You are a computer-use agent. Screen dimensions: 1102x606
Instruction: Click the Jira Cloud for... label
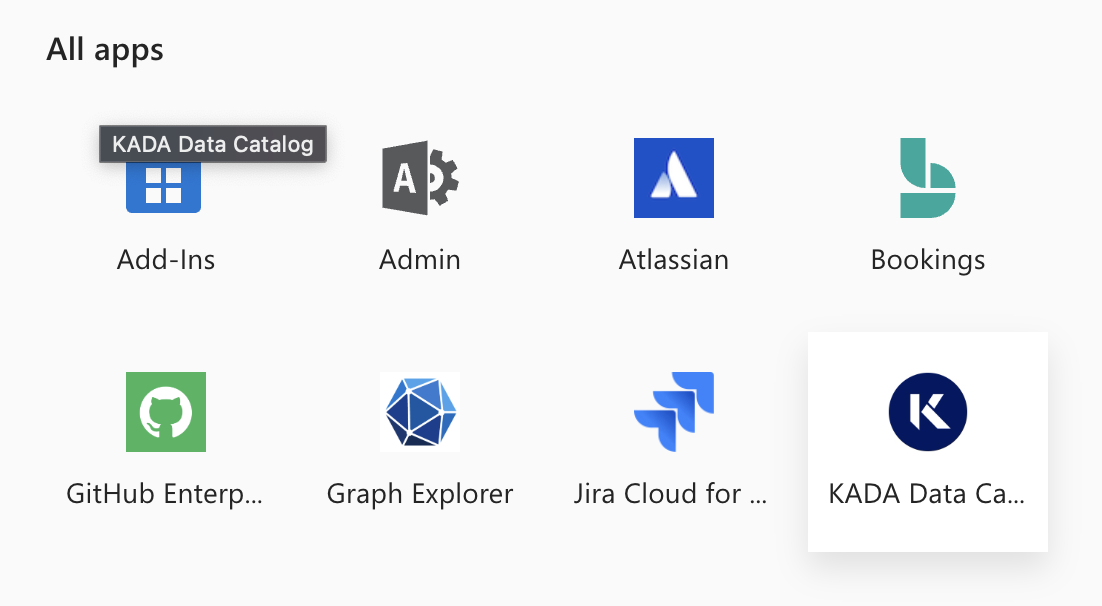671,493
